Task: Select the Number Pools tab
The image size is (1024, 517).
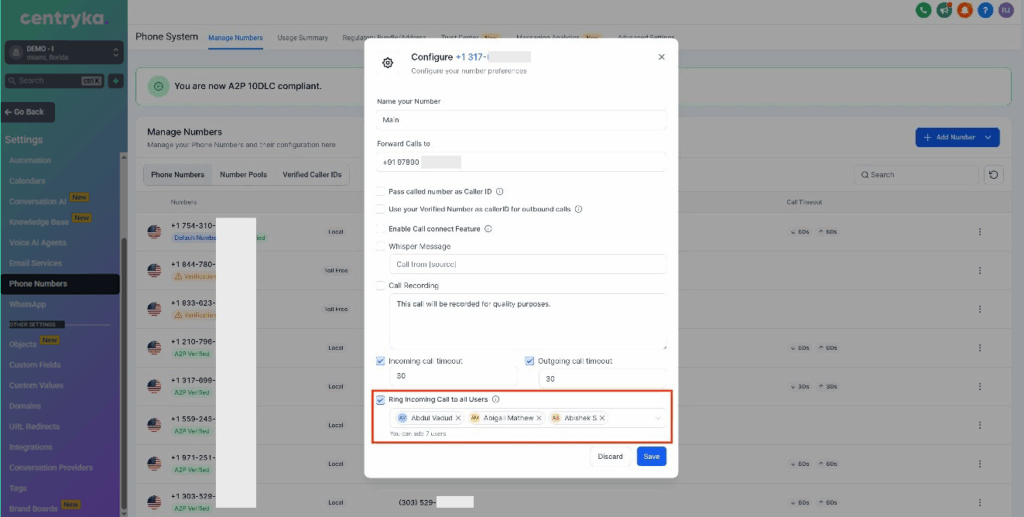Action: [243, 174]
